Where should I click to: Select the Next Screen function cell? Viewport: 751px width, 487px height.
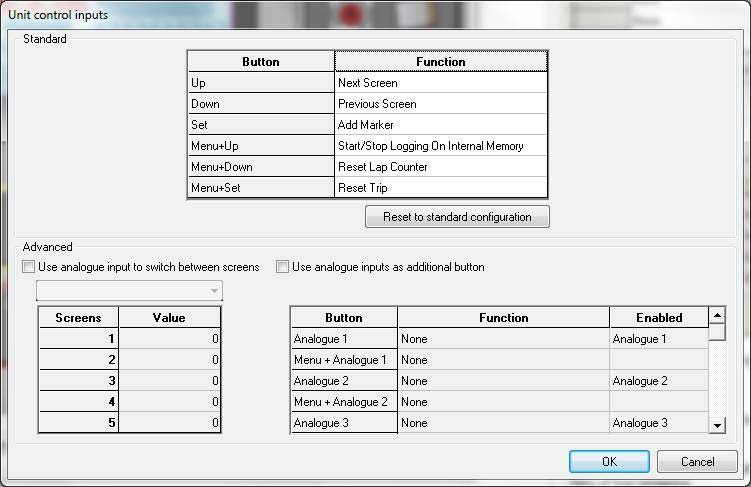(440, 83)
